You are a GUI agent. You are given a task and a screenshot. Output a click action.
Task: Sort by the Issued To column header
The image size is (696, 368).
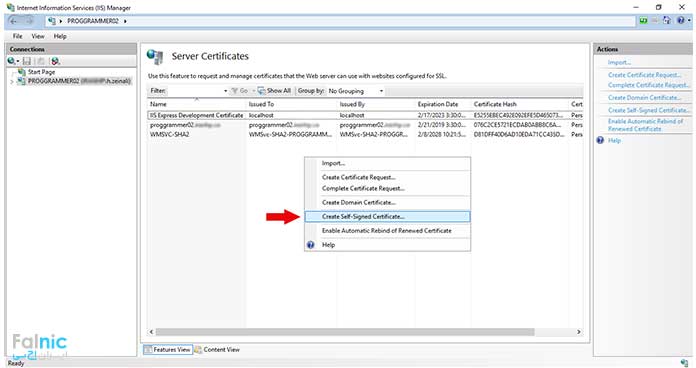coord(292,104)
